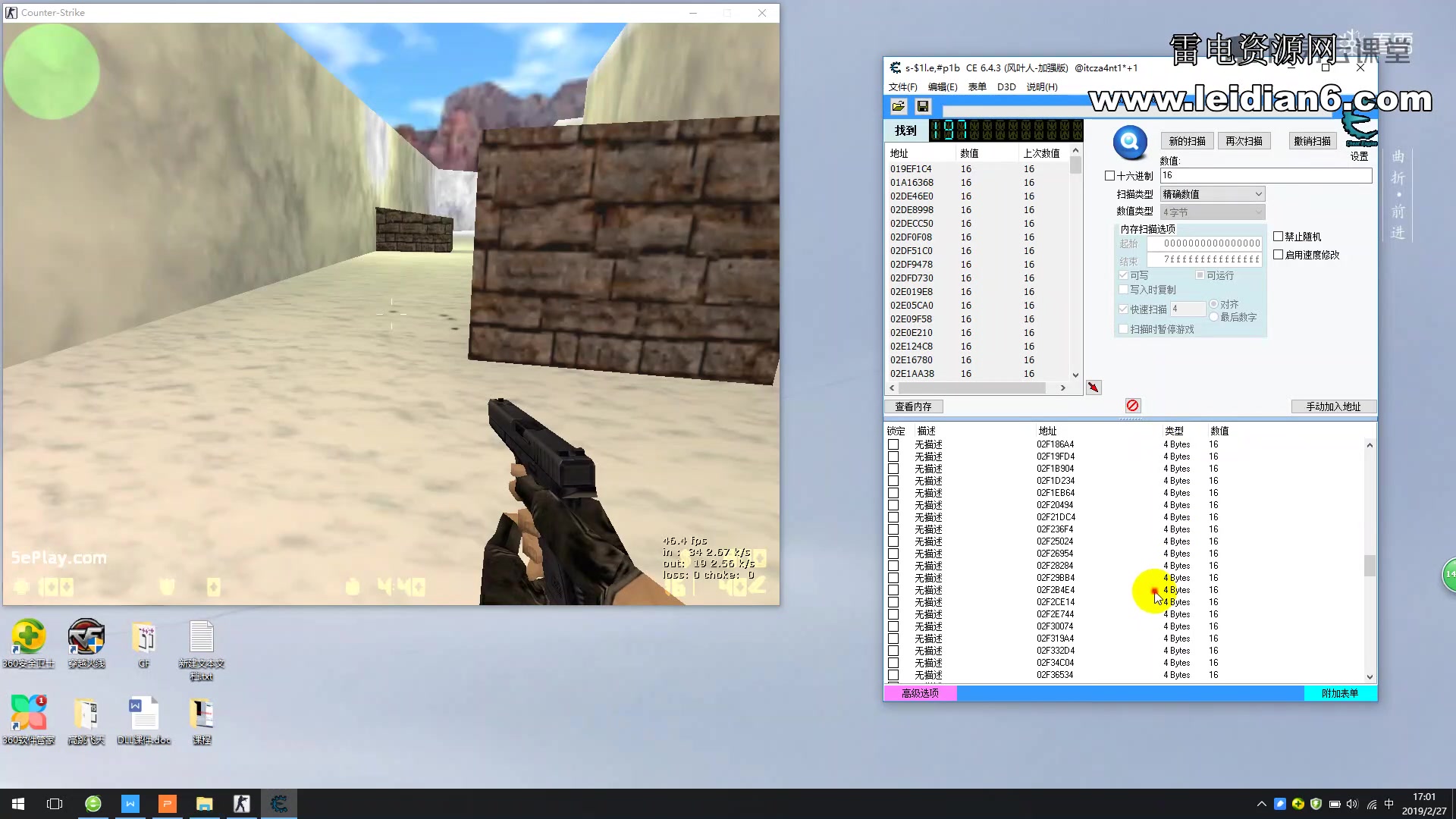Open the 文件(F) menu
This screenshot has height=819, width=1456.
(x=902, y=87)
